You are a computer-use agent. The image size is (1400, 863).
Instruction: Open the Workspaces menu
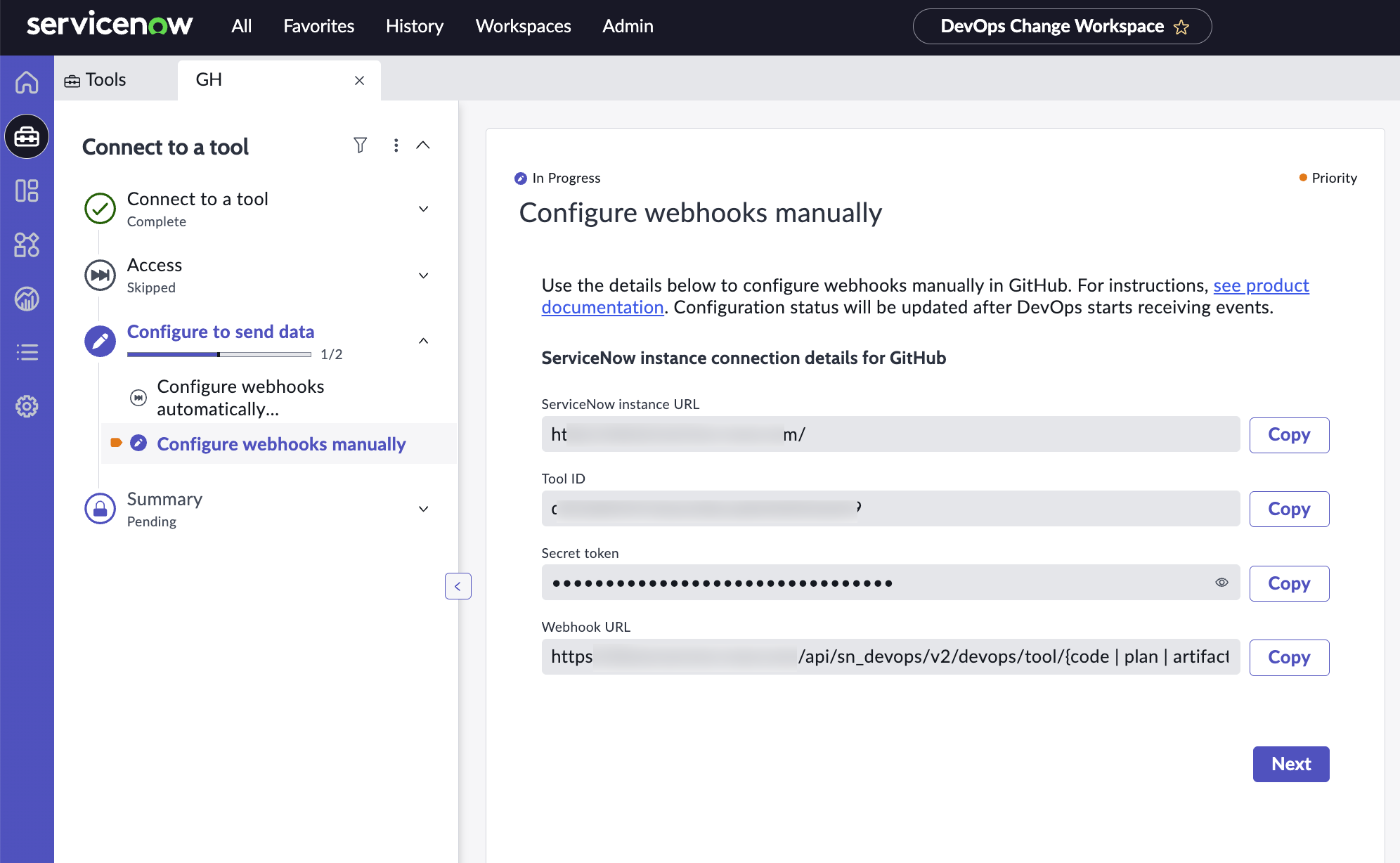(524, 26)
